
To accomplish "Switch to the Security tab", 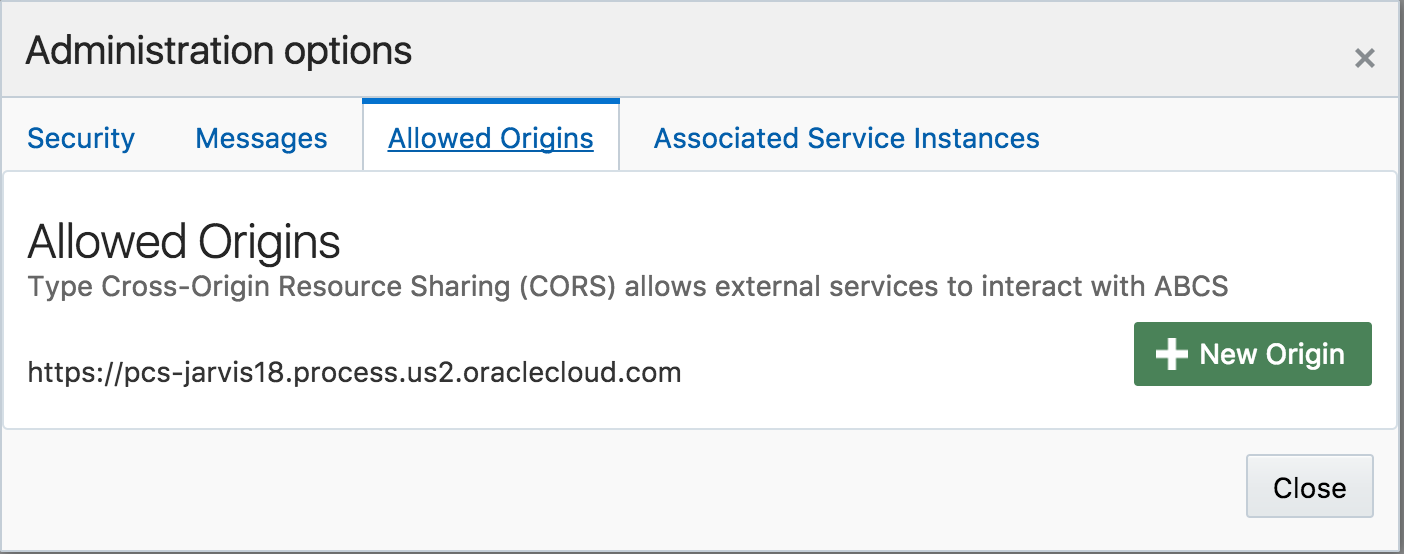I will 81,138.
